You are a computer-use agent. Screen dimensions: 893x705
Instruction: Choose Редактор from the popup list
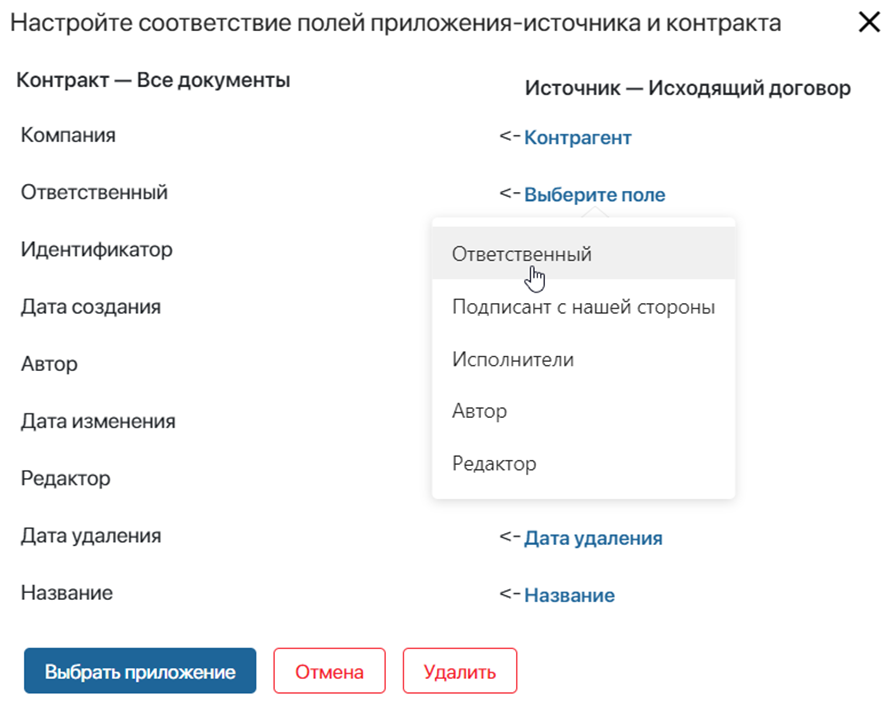pos(583,464)
